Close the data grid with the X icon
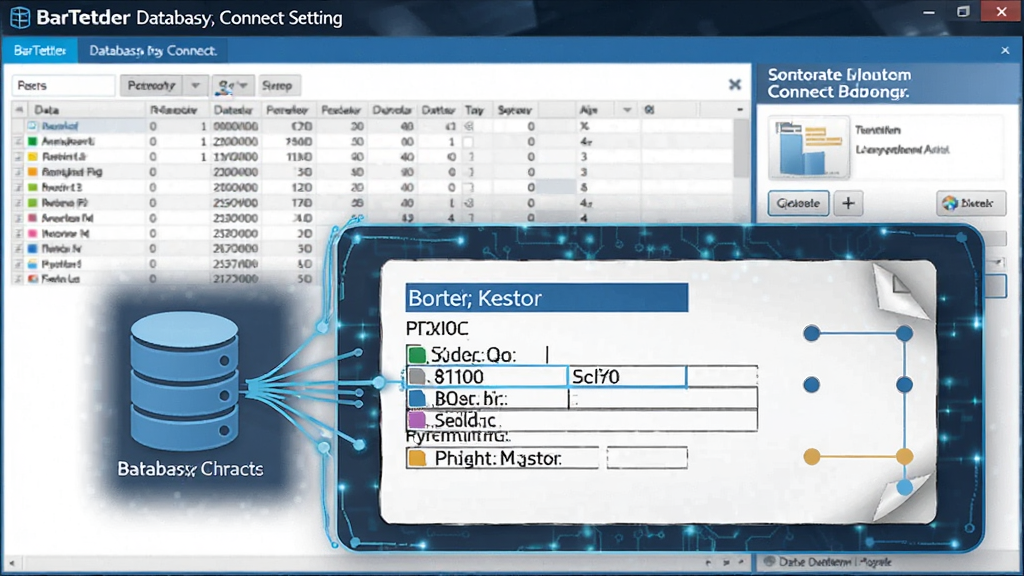Viewport: 1024px width, 576px height. (735, 84)
